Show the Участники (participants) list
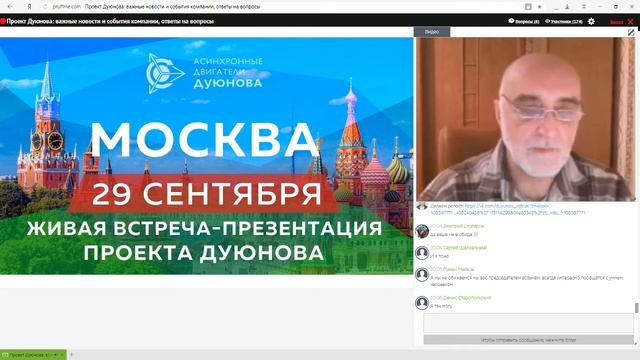The image size is (640, 360). [564, 21]
